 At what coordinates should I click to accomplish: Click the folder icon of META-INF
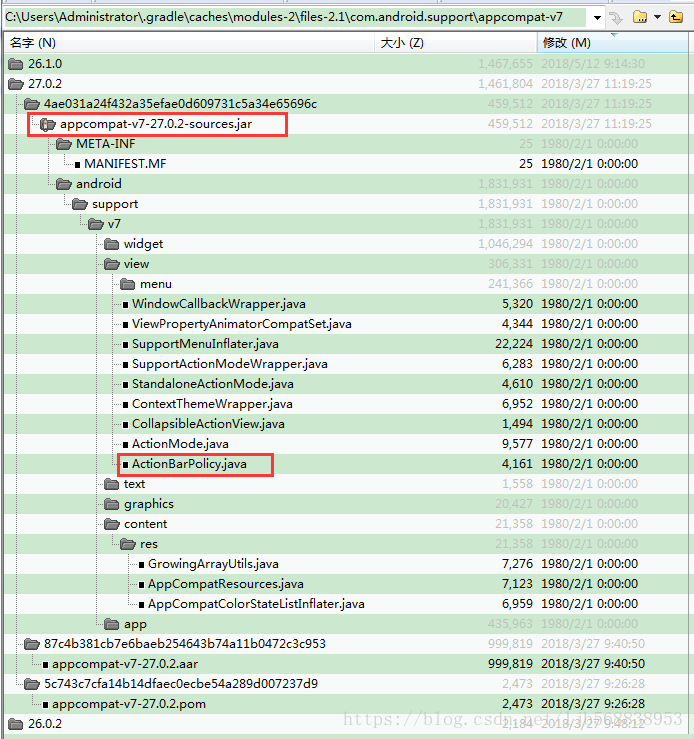tap(64, 144)
